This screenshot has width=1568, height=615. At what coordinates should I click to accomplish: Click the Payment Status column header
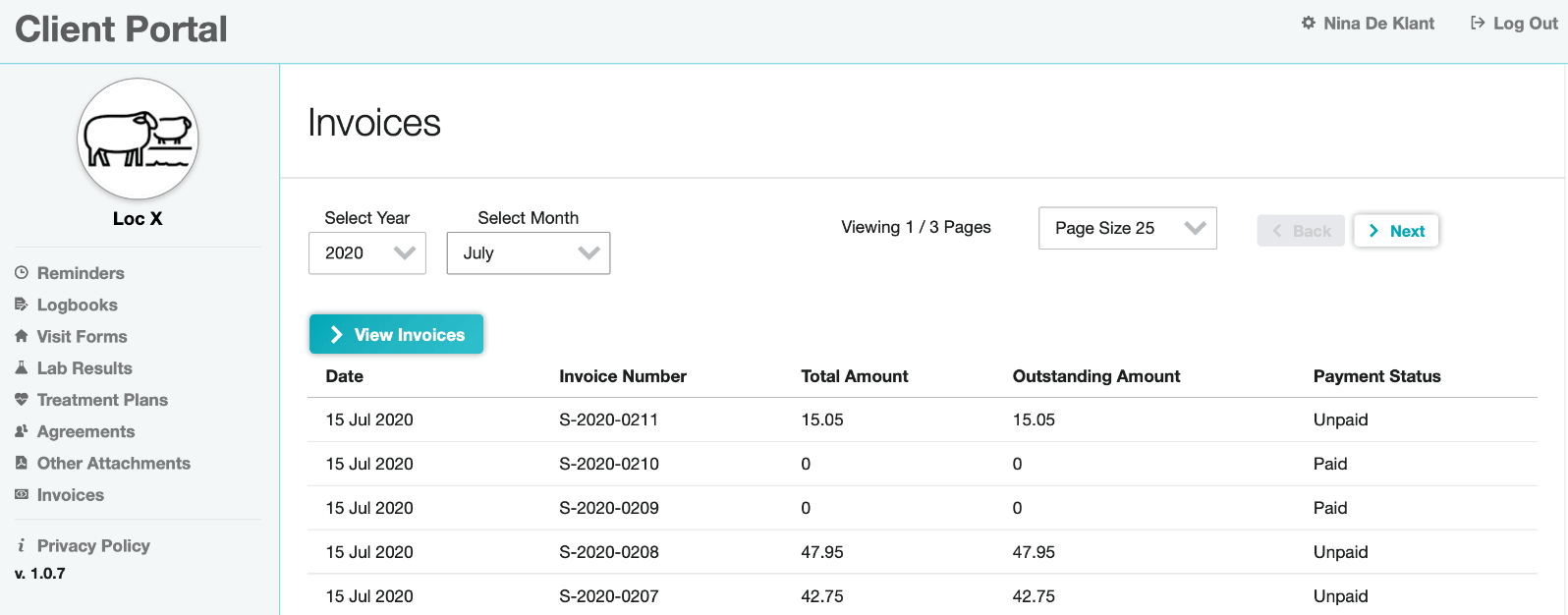coord(1377,376)
